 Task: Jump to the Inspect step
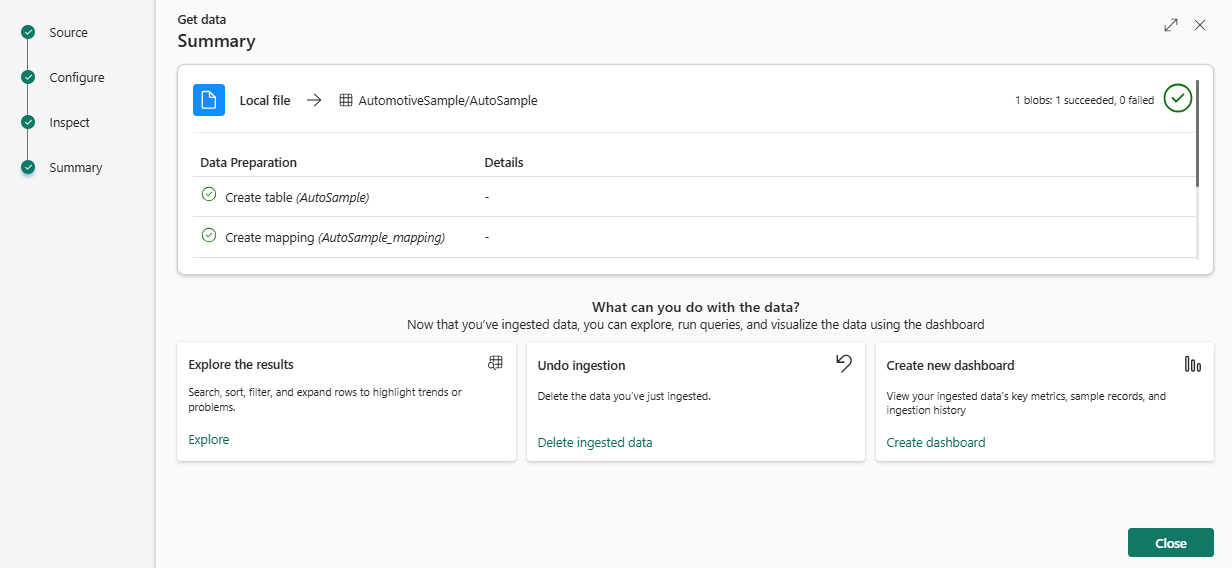point(69,123)
